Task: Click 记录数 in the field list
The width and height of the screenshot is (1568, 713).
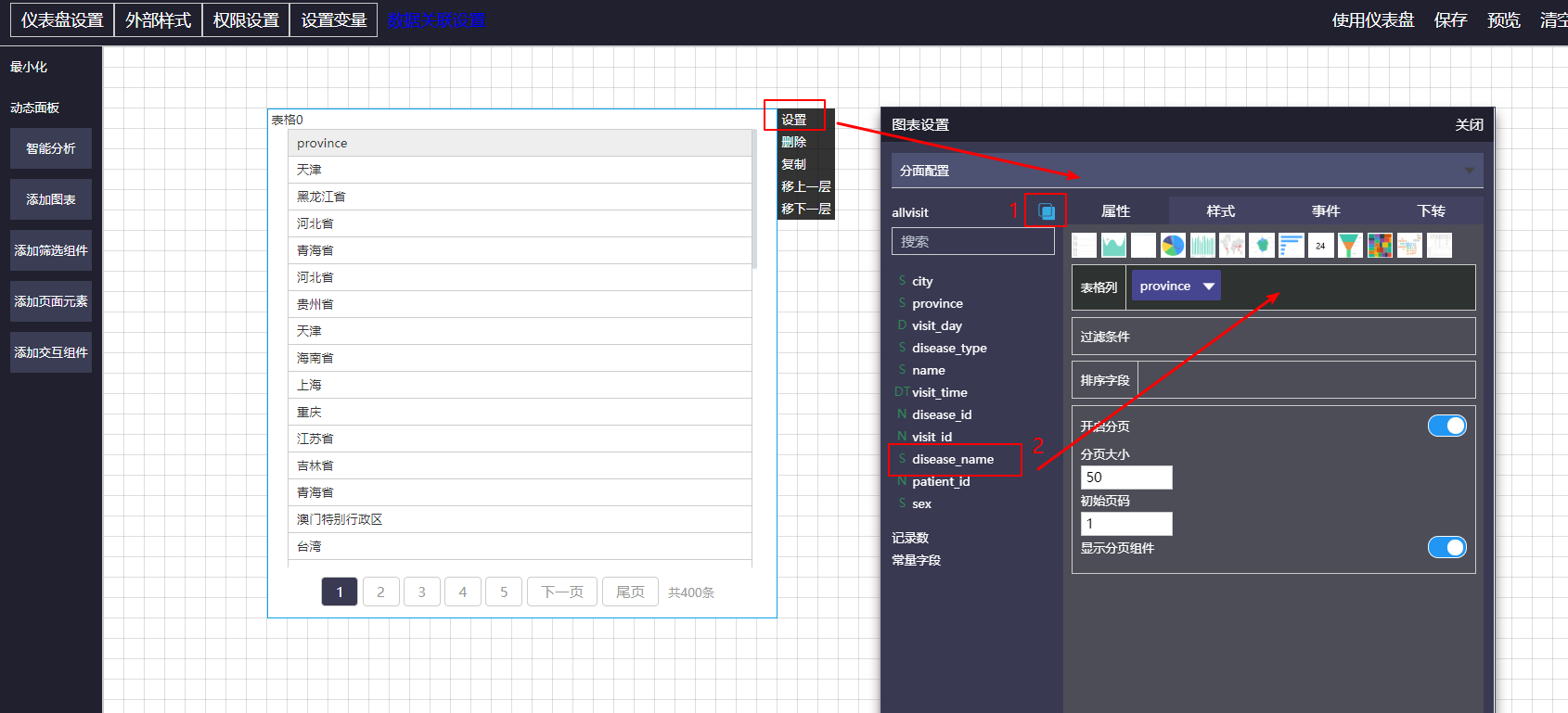Action: click(910, 538)
